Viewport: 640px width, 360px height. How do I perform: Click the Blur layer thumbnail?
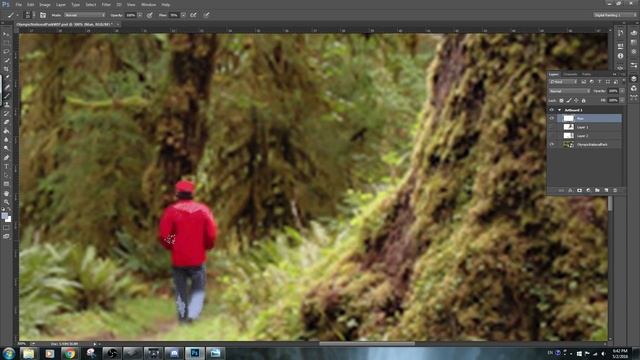pos(569,118)
